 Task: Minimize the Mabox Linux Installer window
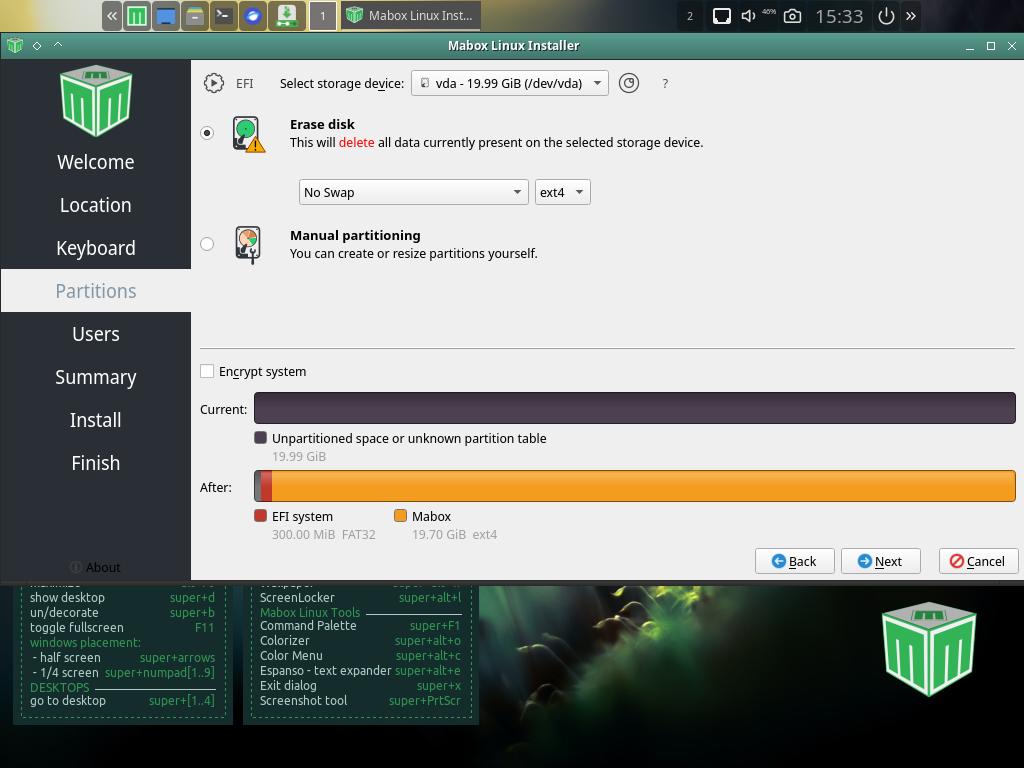click(x=970, y=46)
